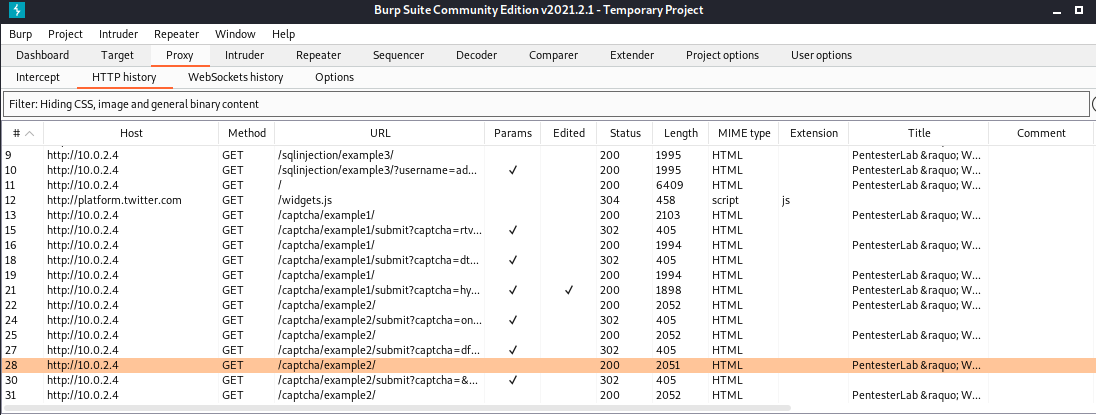Open the Window menu
Image resolution: width=1096 pixels, height=415 pixels.
[235, 34]
